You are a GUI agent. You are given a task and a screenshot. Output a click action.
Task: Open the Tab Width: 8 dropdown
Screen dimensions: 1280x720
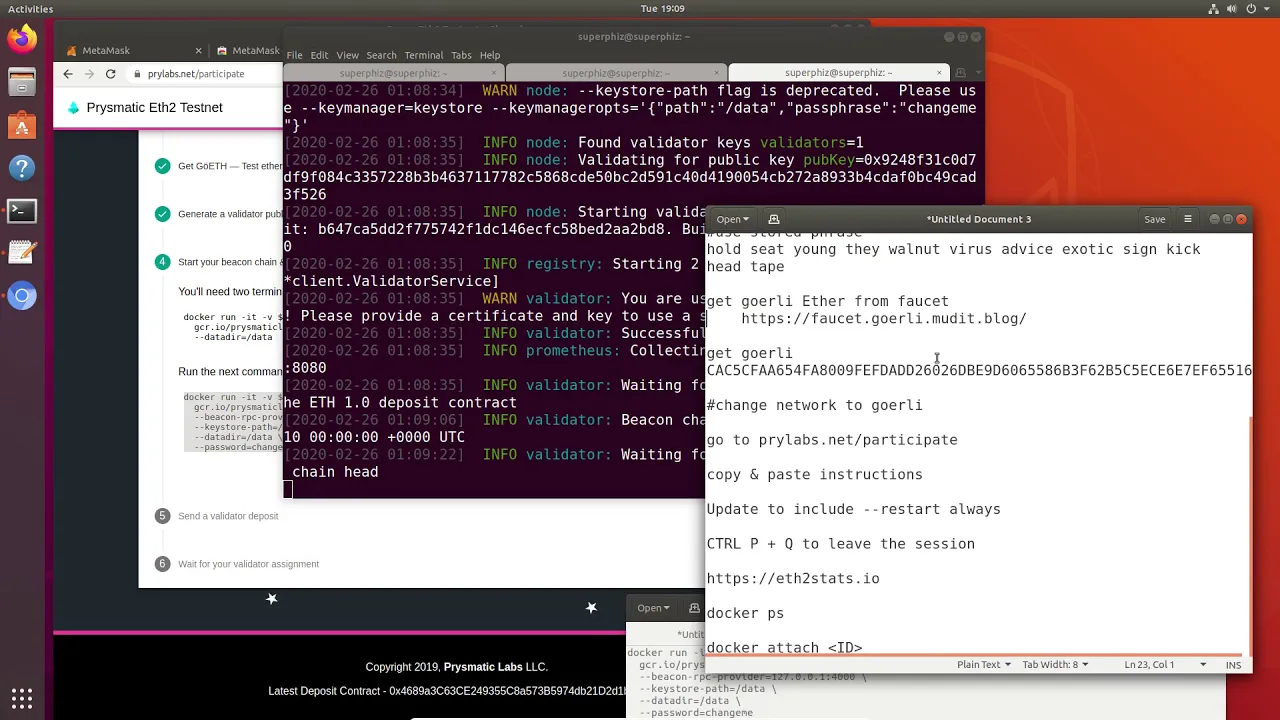[x=1056, y=665]
